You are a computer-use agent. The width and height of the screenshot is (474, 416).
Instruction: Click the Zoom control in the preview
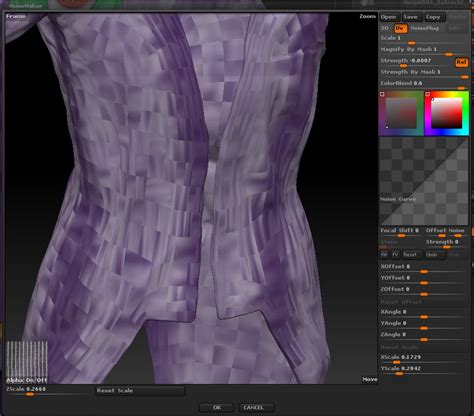tap(368, 16)
